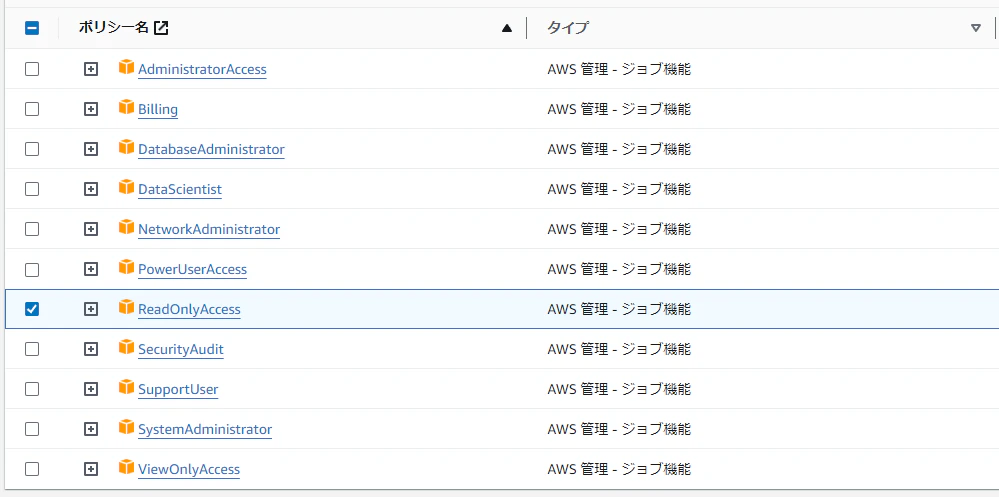Open the PowerUserAccess policy link
999x497 pixels.
(x=192, y=269)
